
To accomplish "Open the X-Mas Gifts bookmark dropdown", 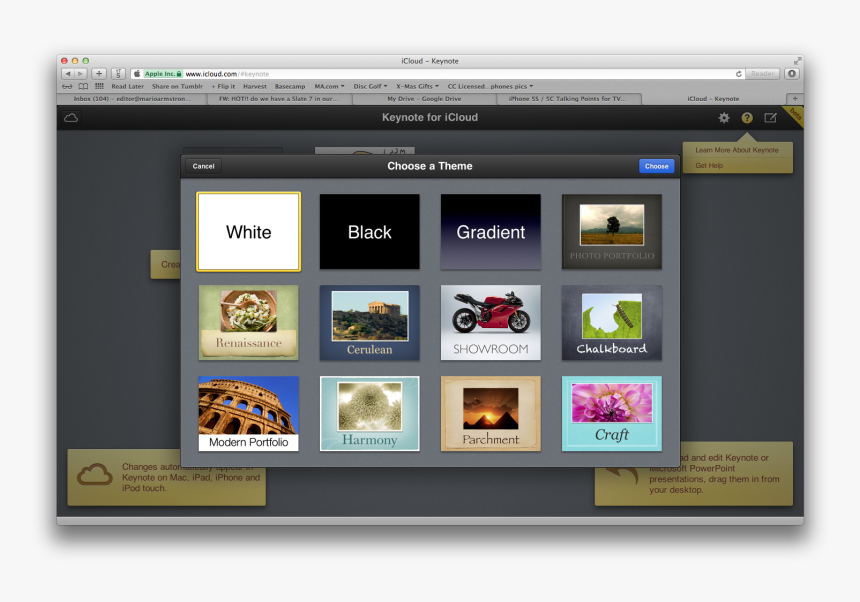I will click(417, 86).
